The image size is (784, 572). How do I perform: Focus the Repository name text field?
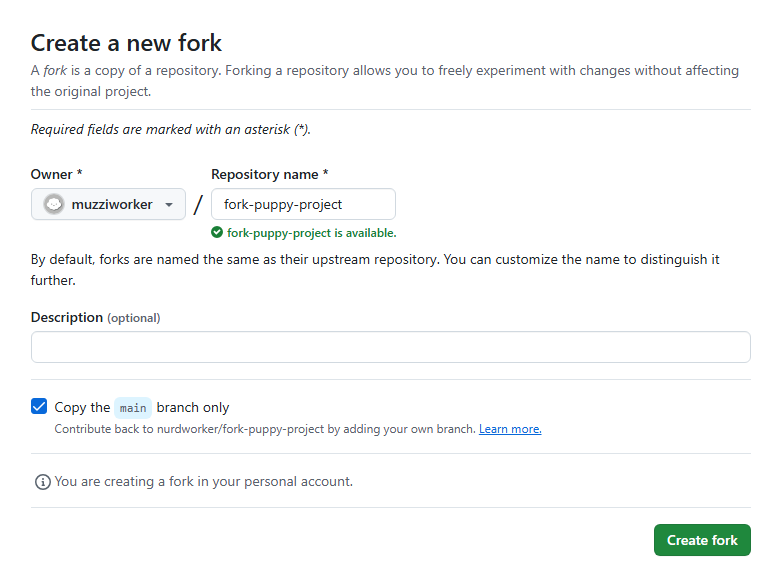pos(303,204)
